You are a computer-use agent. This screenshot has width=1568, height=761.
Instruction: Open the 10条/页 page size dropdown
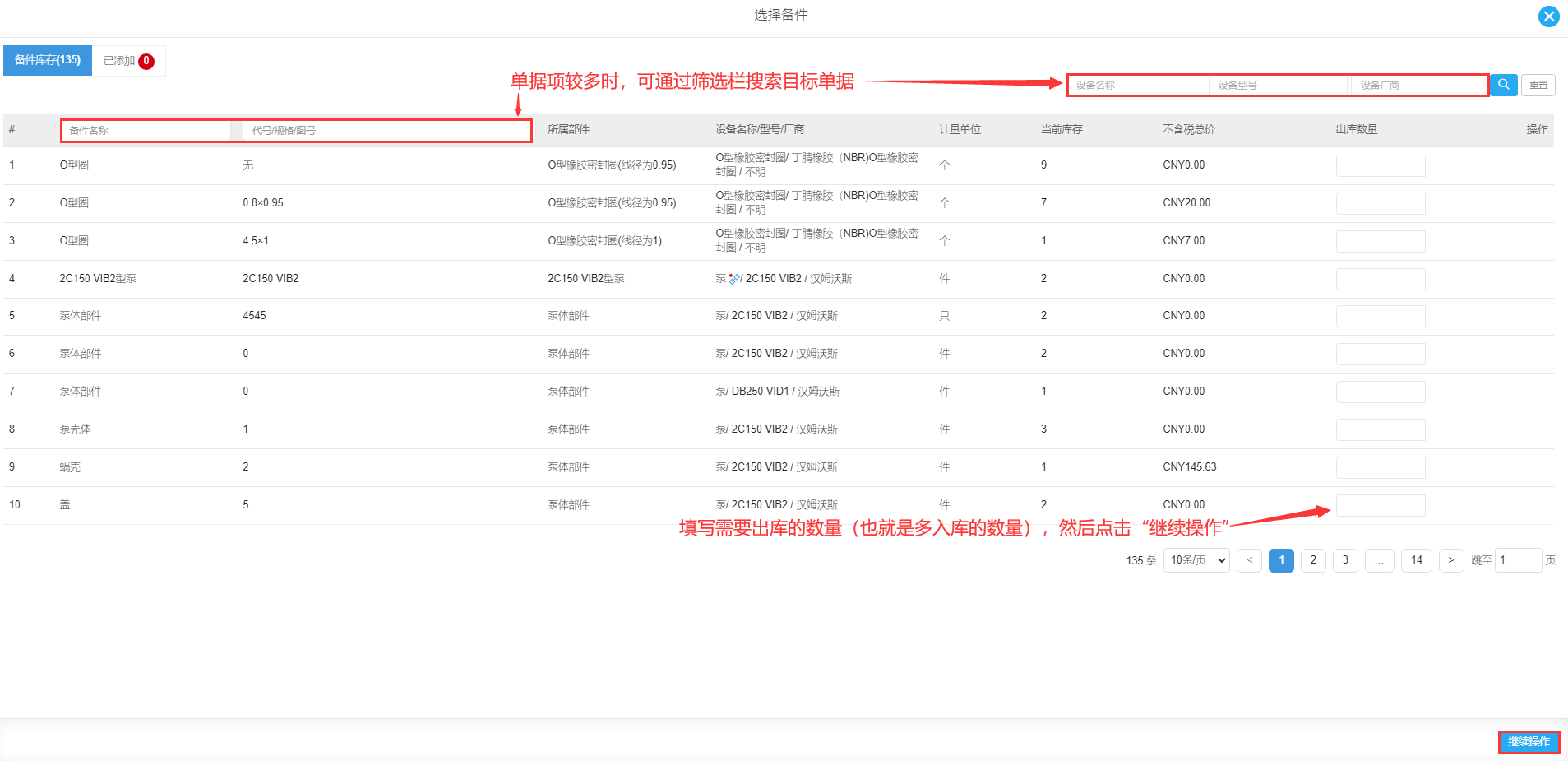coord(1196,560)
